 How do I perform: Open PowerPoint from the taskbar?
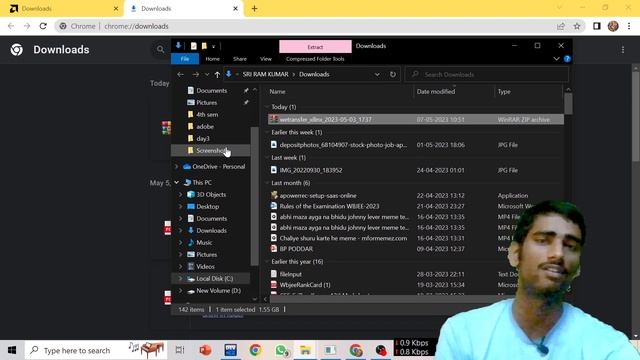coord(205,350)
